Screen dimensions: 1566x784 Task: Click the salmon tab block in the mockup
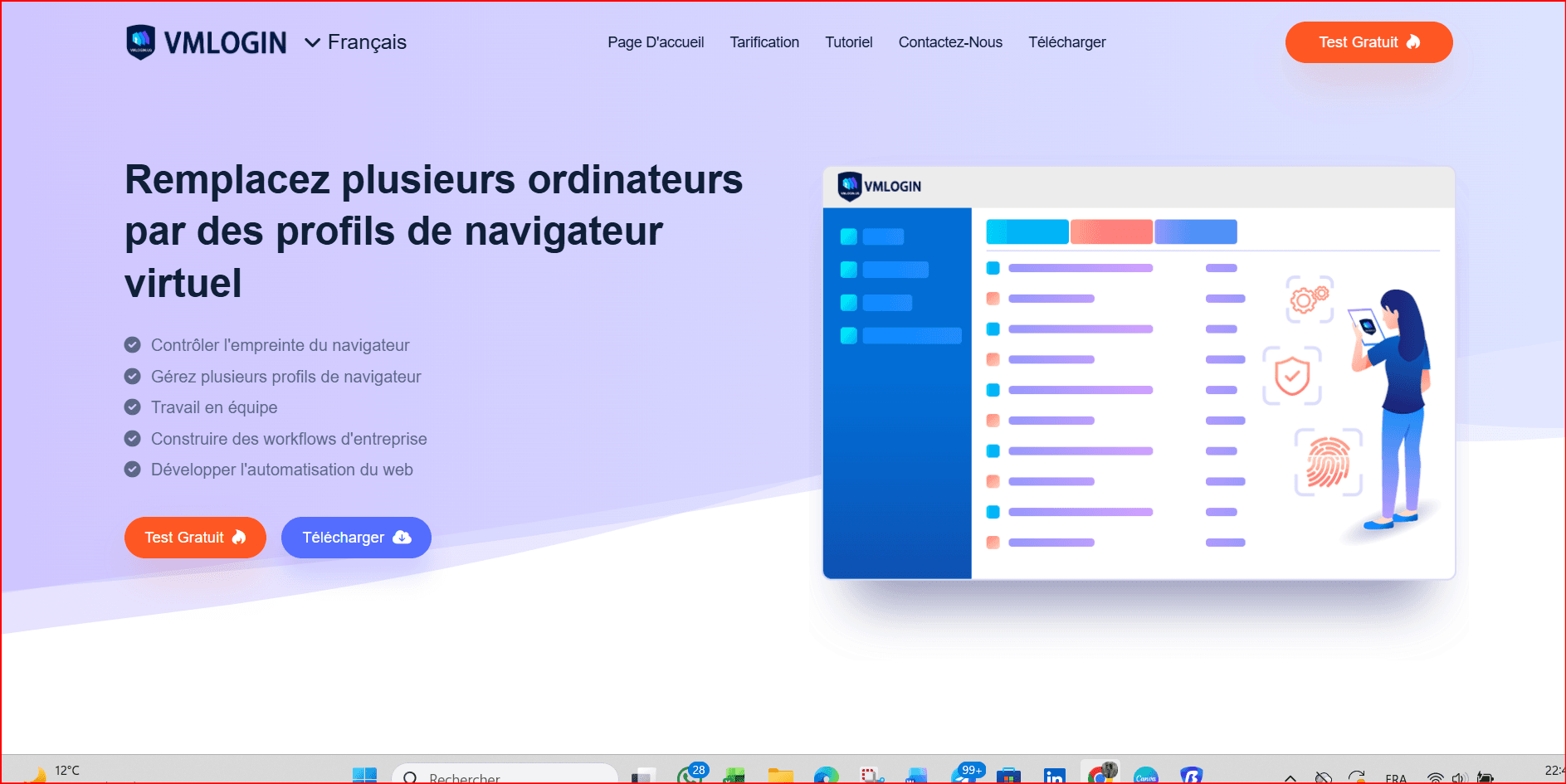pos(1110,231)
